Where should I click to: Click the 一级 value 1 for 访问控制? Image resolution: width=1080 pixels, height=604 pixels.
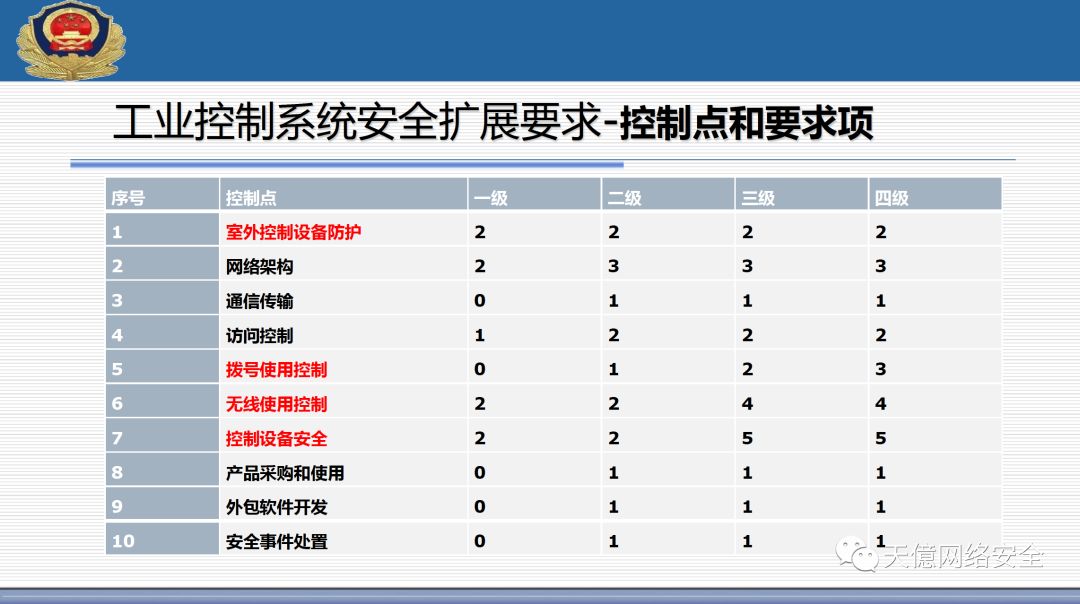(480, 335)
